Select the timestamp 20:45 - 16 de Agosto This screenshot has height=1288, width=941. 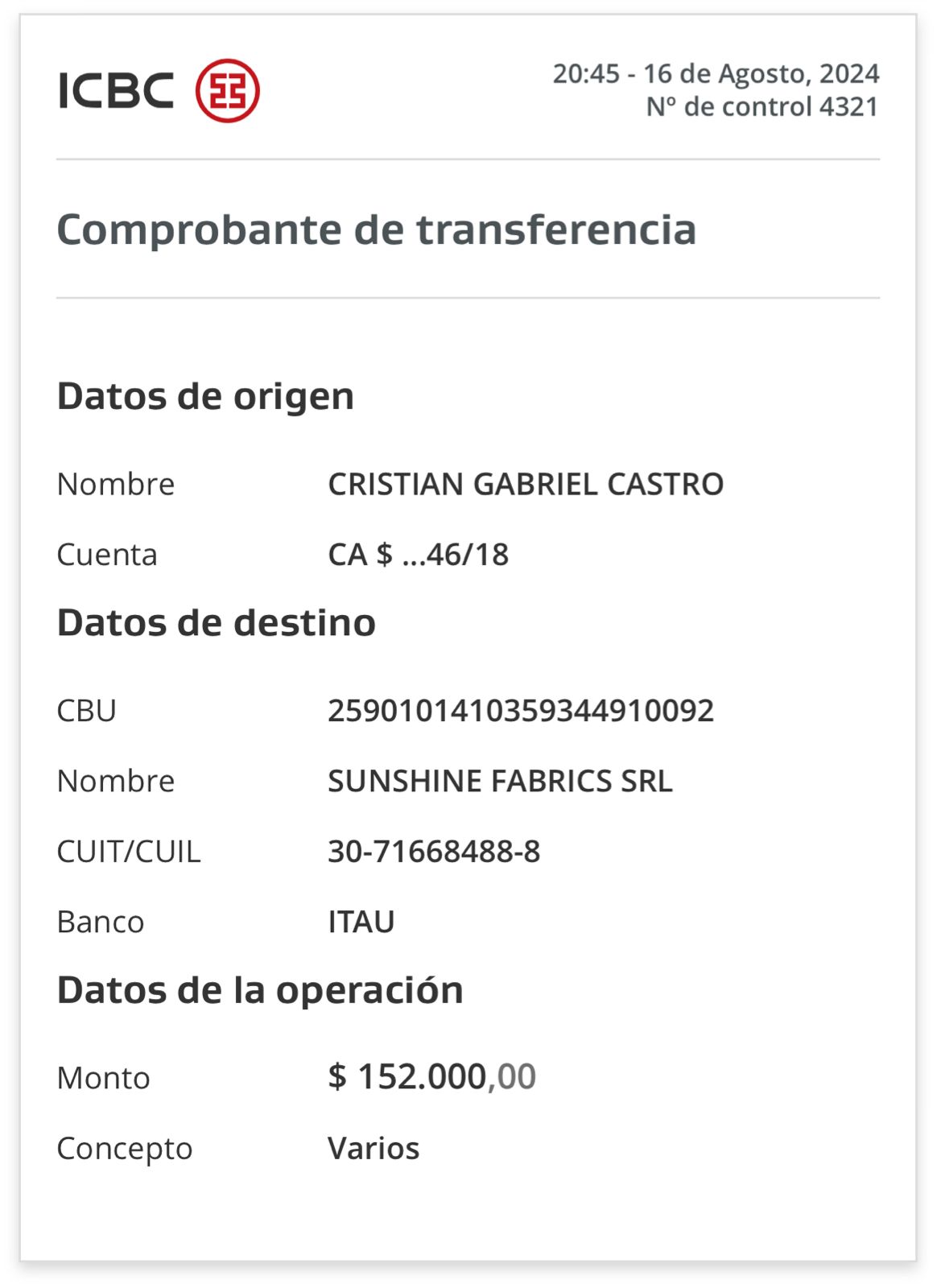[x=716, y=74]
